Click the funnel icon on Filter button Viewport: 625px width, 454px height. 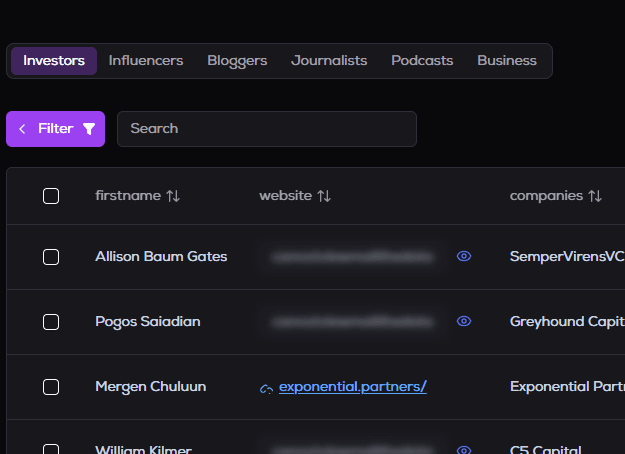[89, 129]
